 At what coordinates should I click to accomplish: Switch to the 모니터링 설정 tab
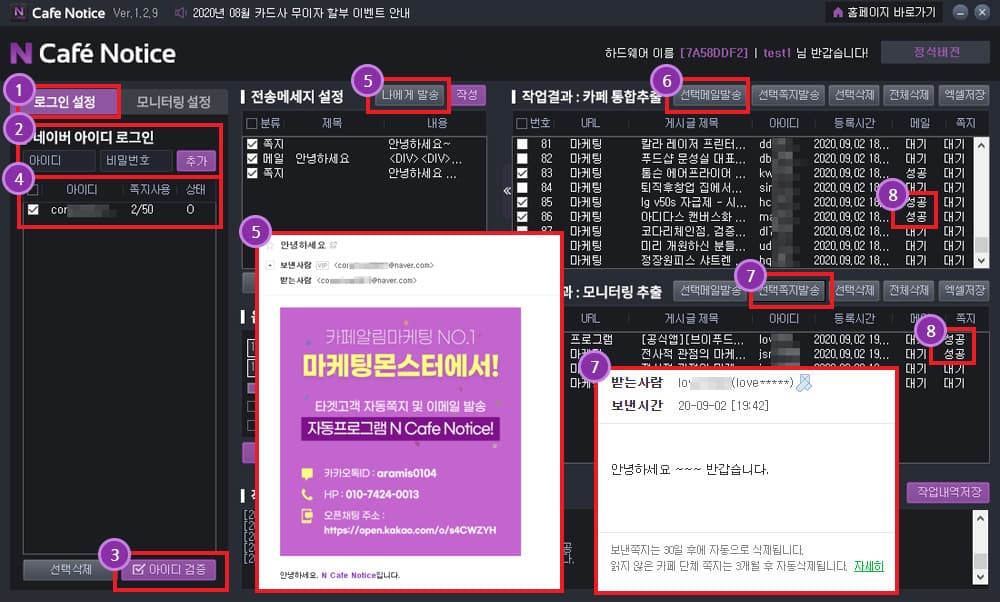(173, 102)
